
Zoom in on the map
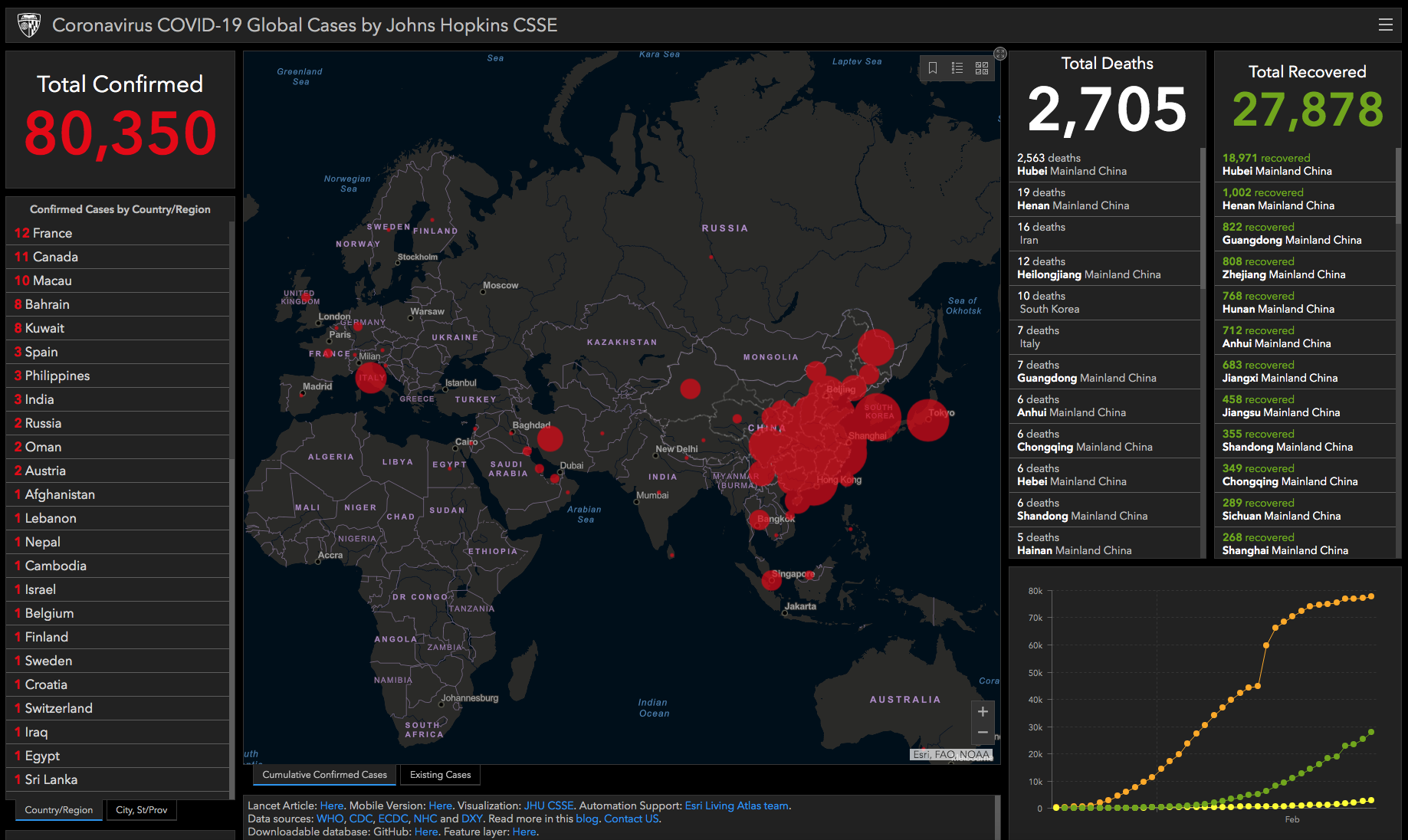tap(983, 711)
